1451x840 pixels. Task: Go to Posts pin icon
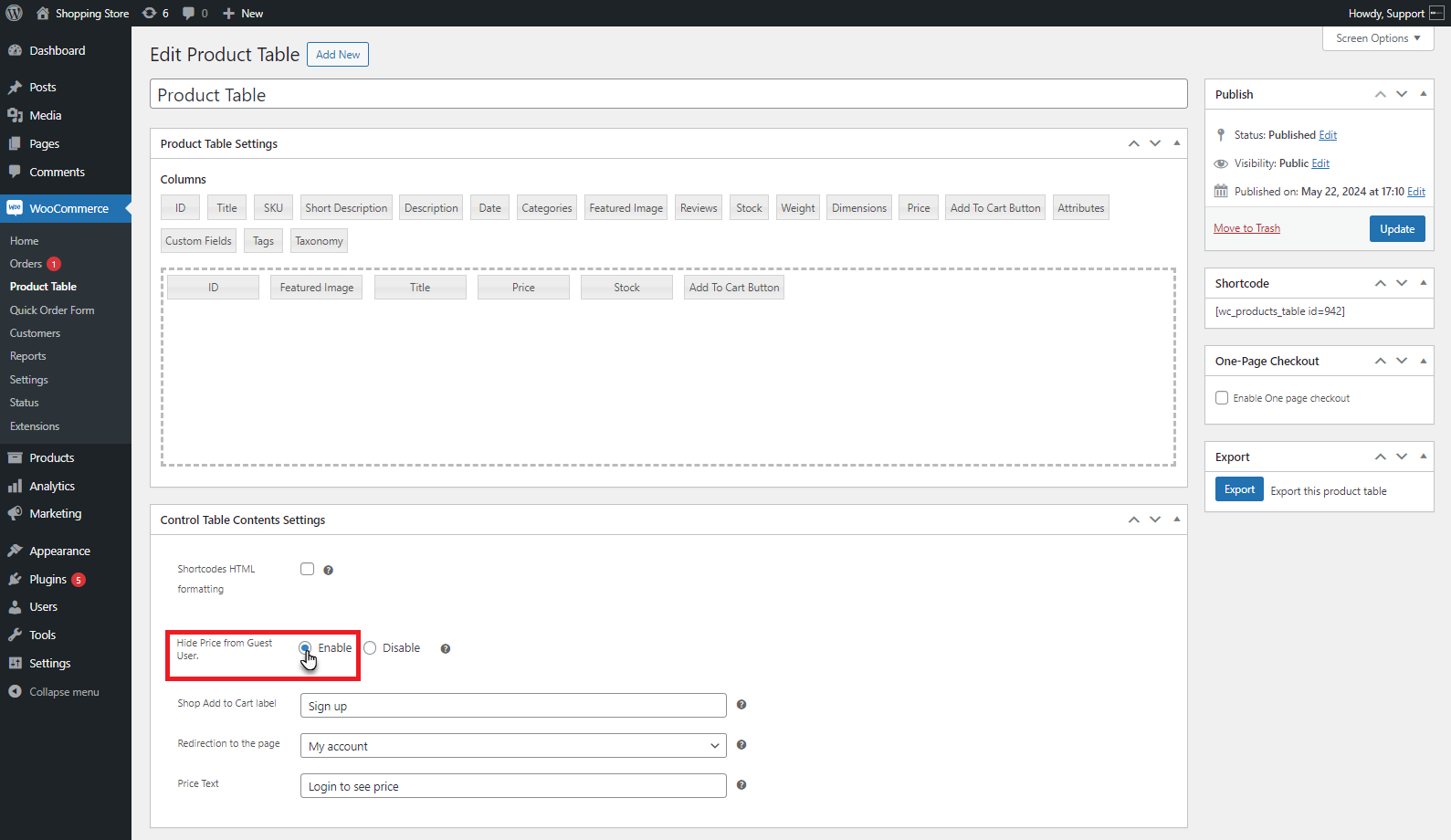pyautogui.click(x=15, y=88)
